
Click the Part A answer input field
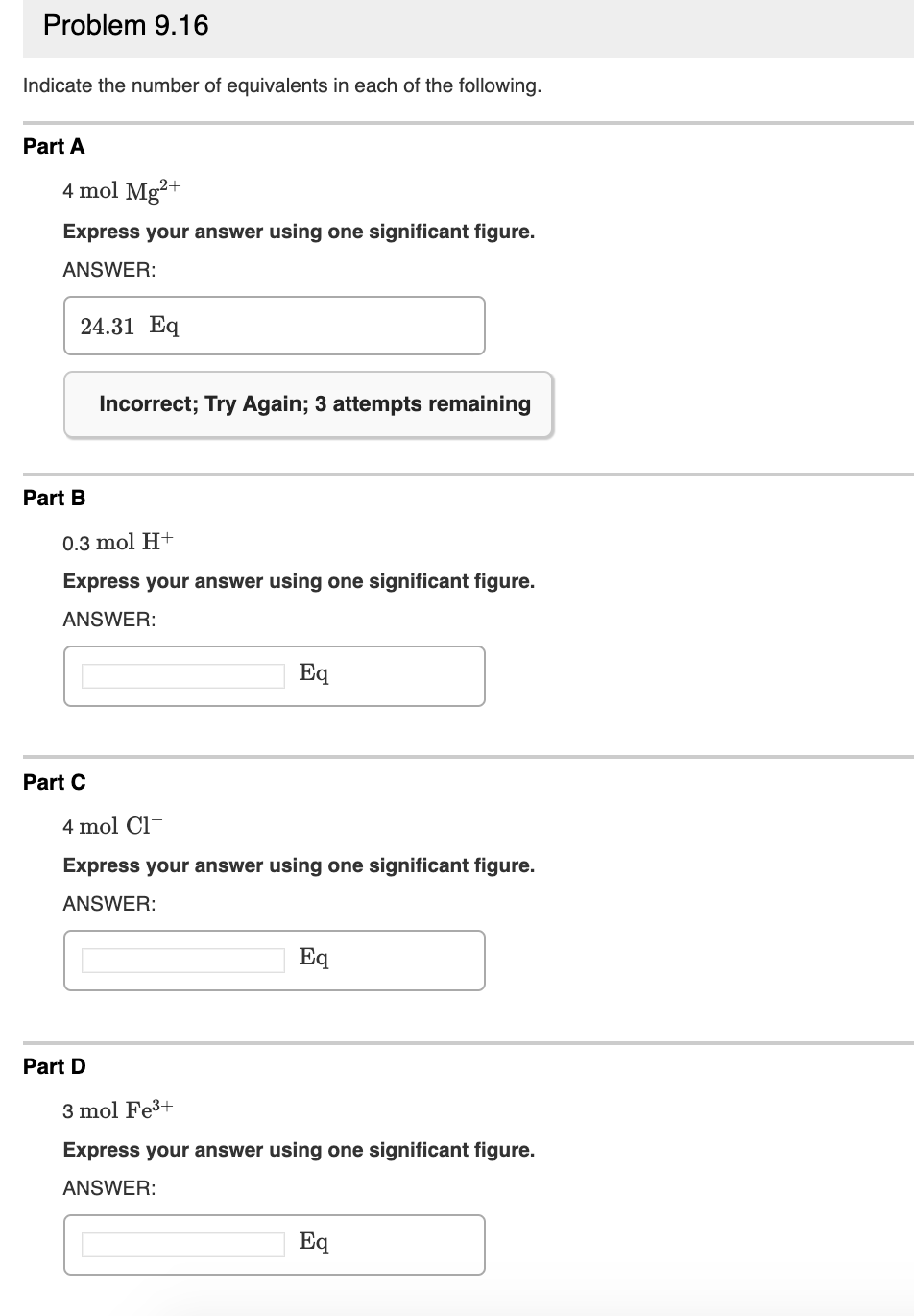click(x=274, y=326)
